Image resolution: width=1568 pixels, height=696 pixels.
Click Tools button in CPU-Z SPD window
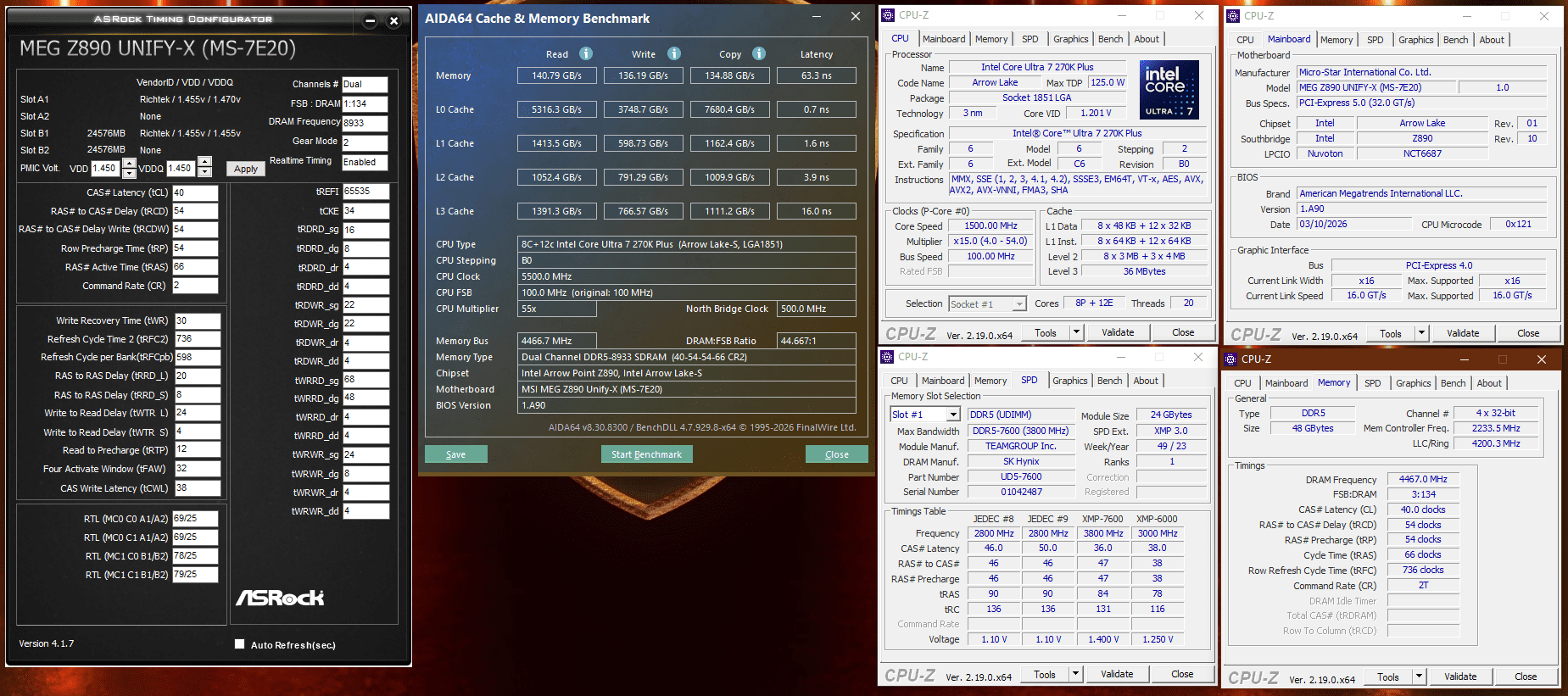pyautogui.click(x=1045, y=674)
